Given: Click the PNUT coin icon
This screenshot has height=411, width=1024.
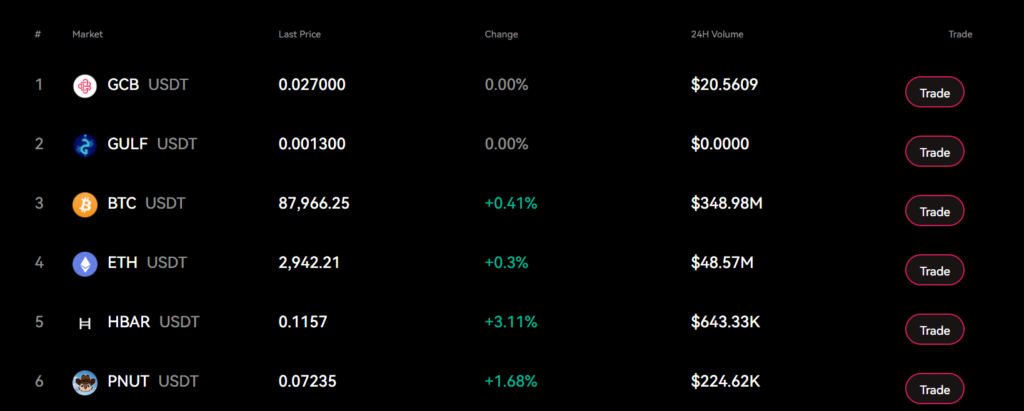Looking at the screenshot, I should (85, 381).
